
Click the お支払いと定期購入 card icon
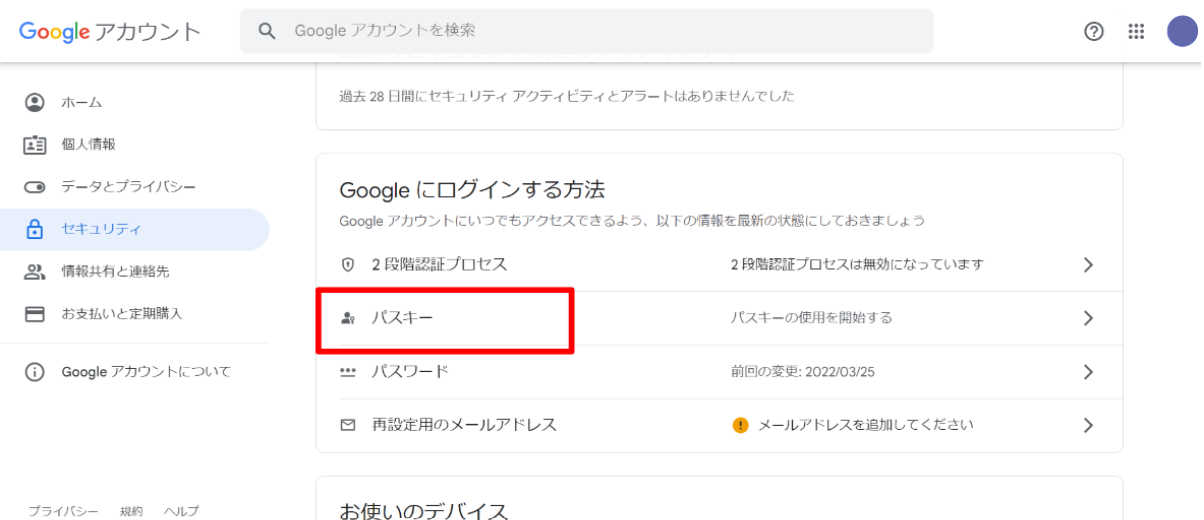click(35, 313)
